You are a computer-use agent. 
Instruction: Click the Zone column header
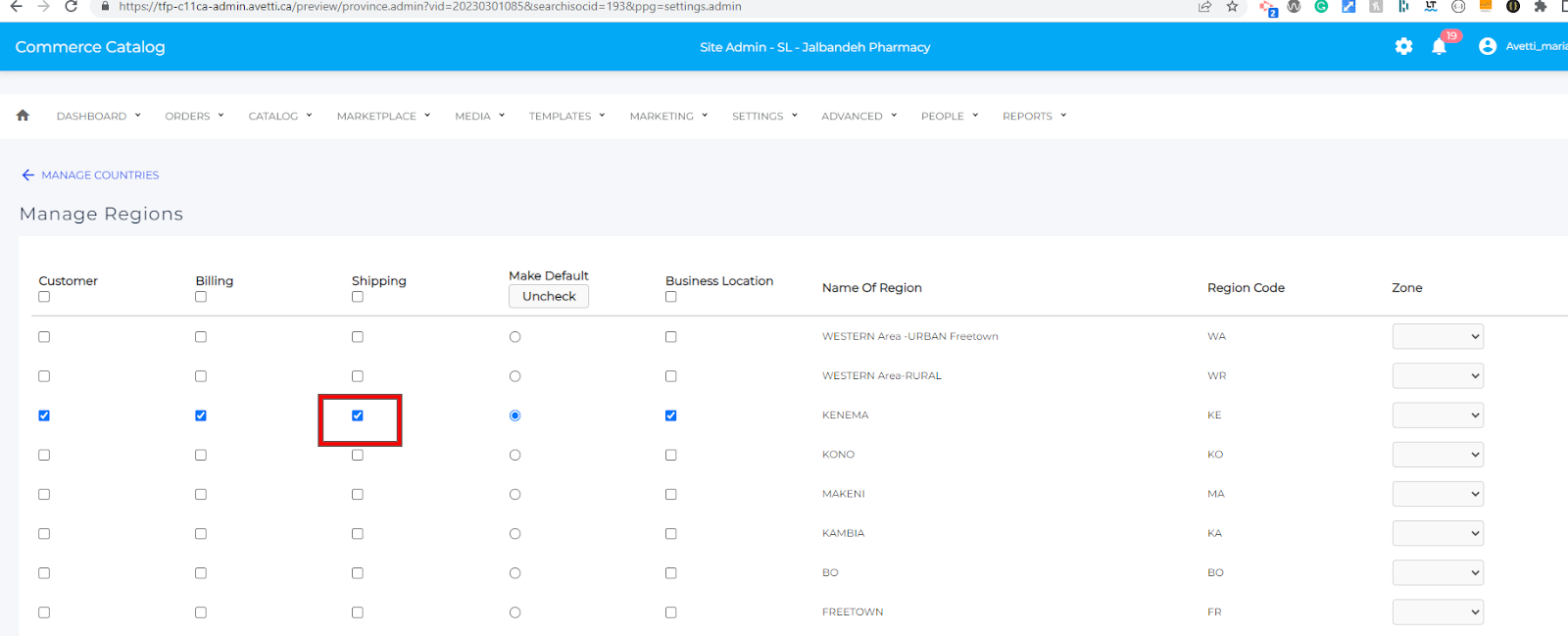(1406, 288)
